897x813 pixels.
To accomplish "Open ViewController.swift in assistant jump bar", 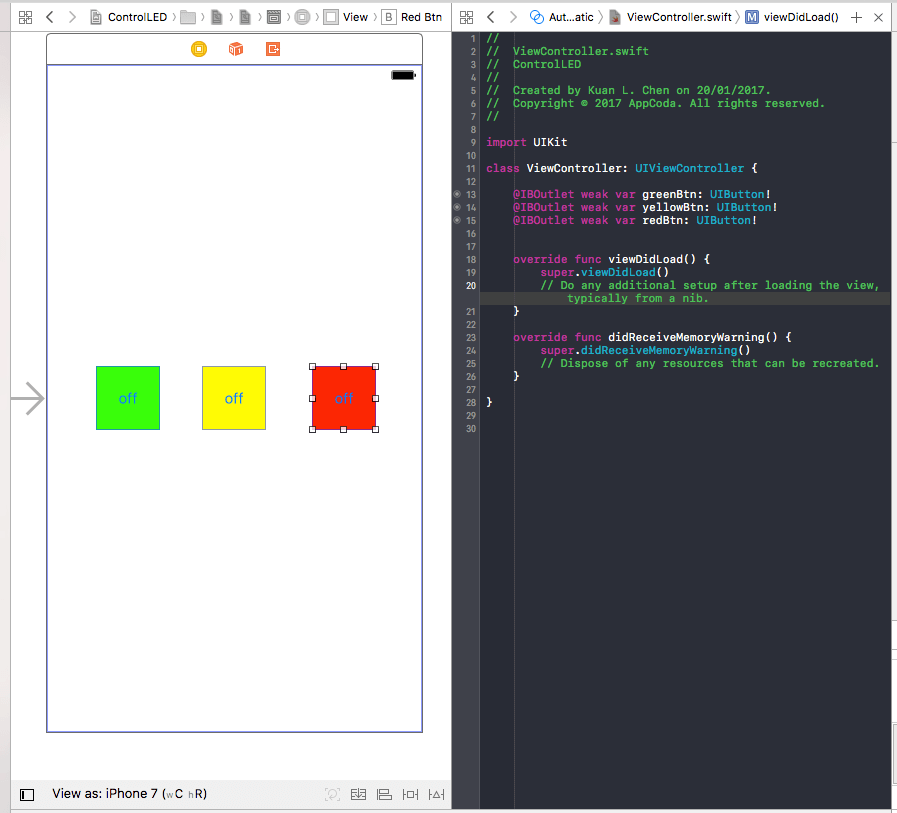I will [x=670, y=17].
